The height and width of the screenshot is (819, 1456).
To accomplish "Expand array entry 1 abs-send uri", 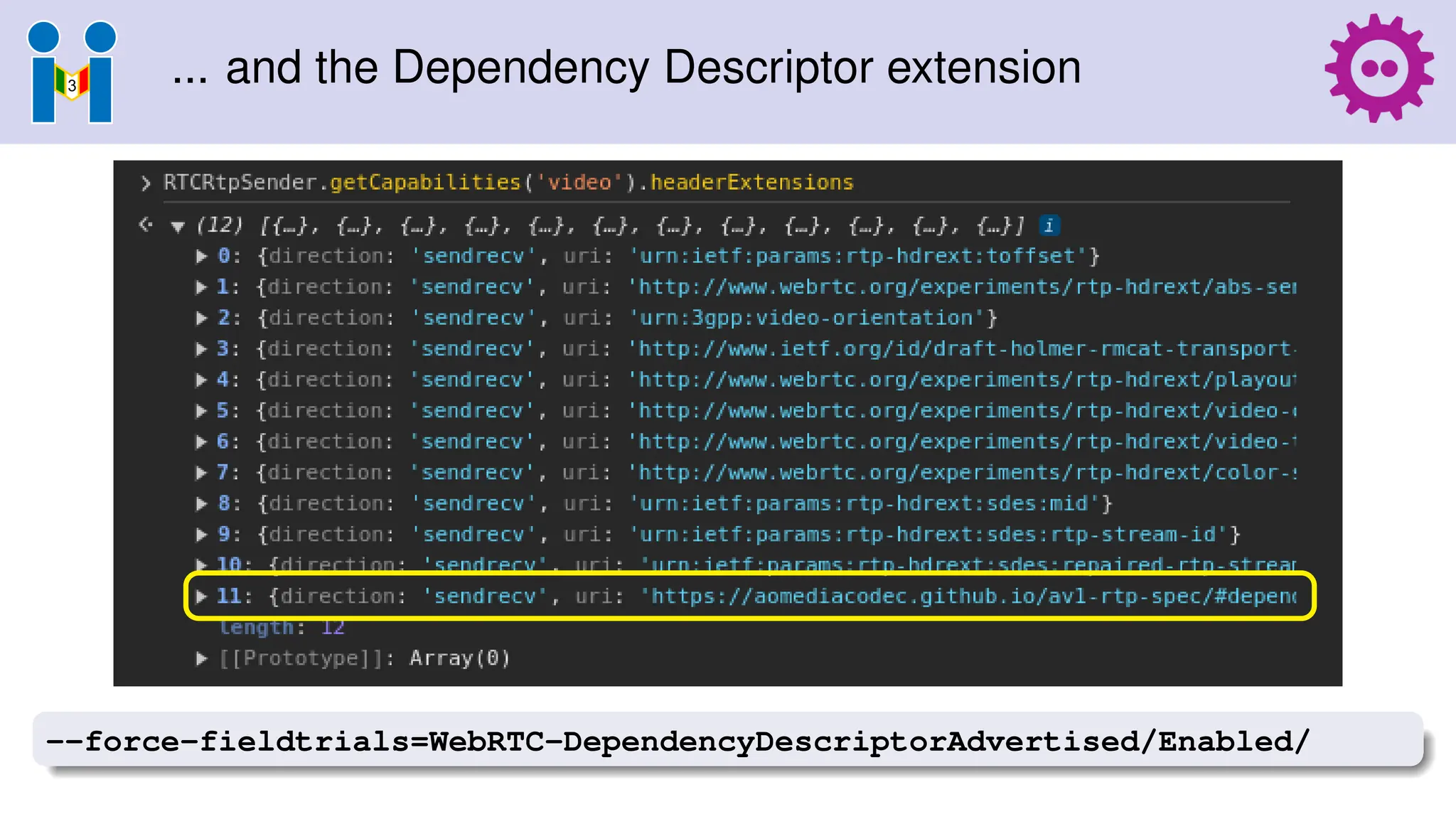I will pyautogui.click(x=202, y=287).
